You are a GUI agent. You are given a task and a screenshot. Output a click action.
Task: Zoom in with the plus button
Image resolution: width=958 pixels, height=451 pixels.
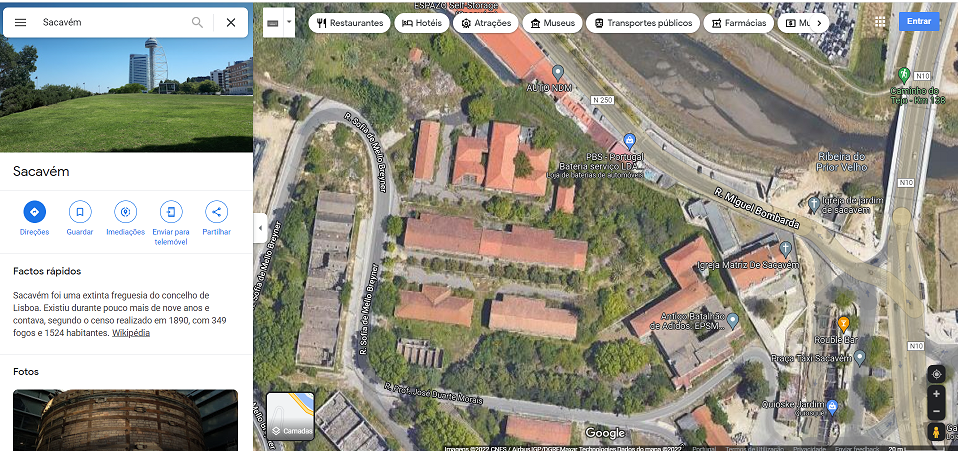pyautogui.click(x=936, y=394)
